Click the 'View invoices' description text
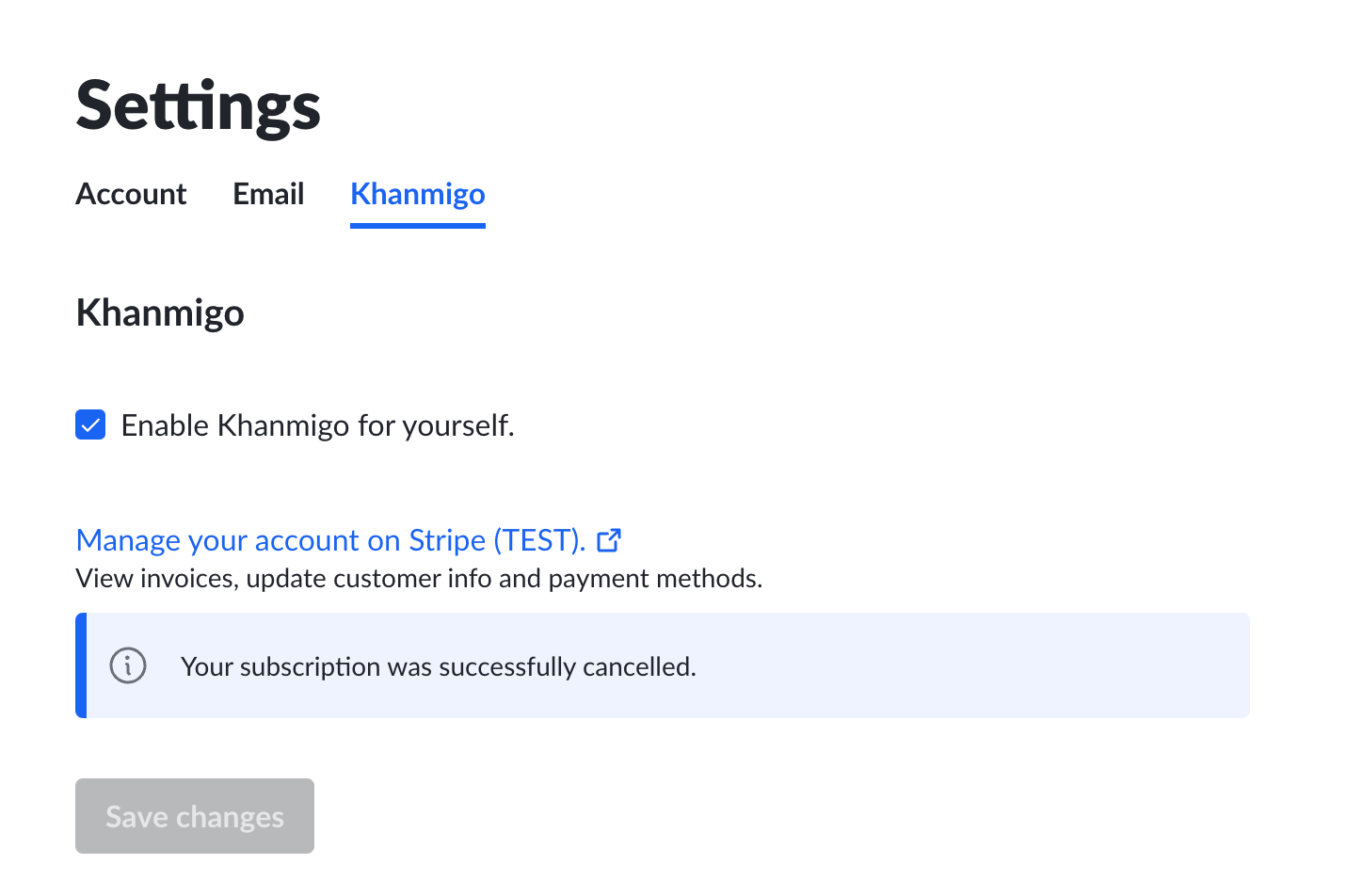Viewport: 1346px width, 896px height. coord(419,578)
